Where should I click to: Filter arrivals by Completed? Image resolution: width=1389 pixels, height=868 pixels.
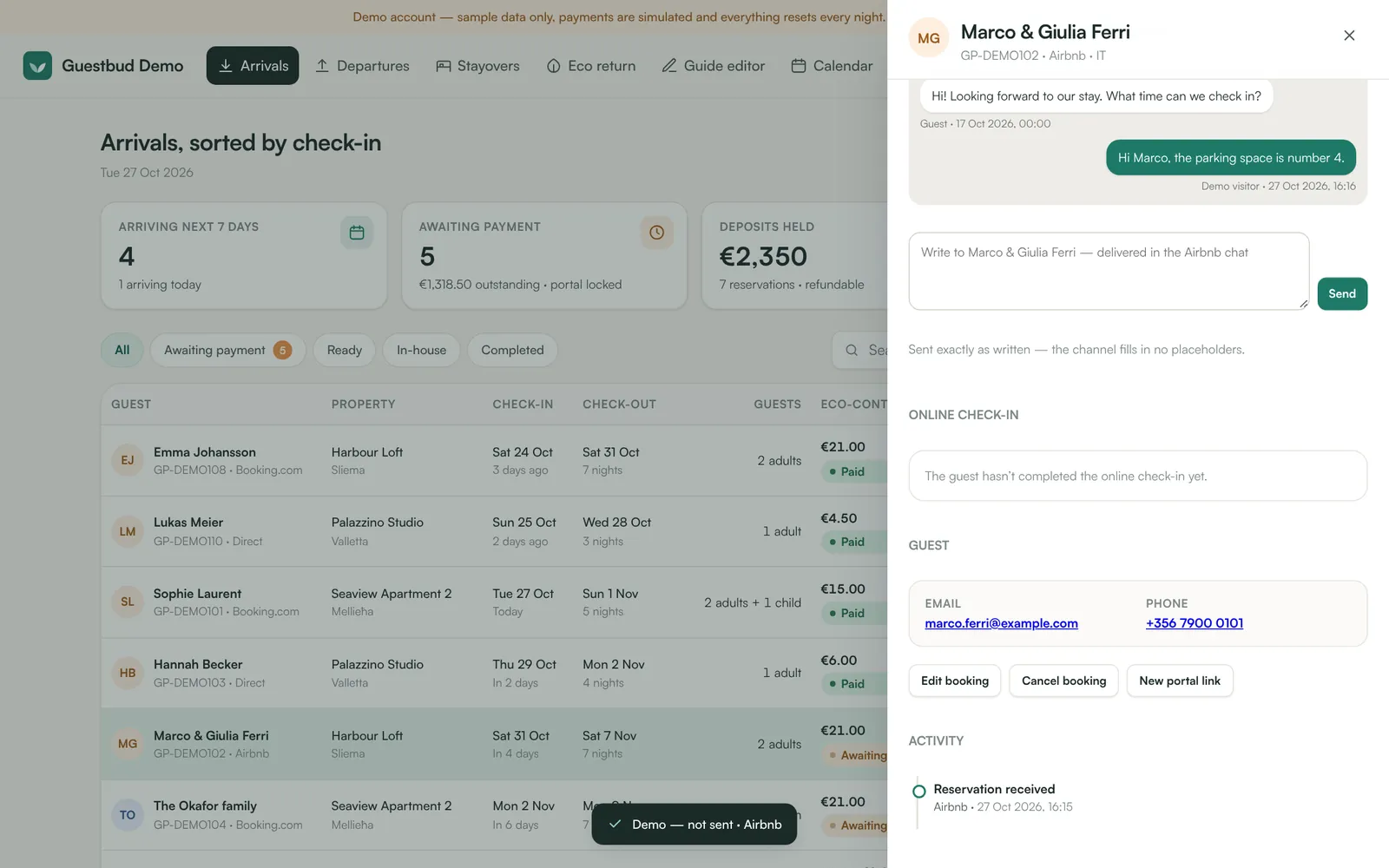(x=512, y=350)
